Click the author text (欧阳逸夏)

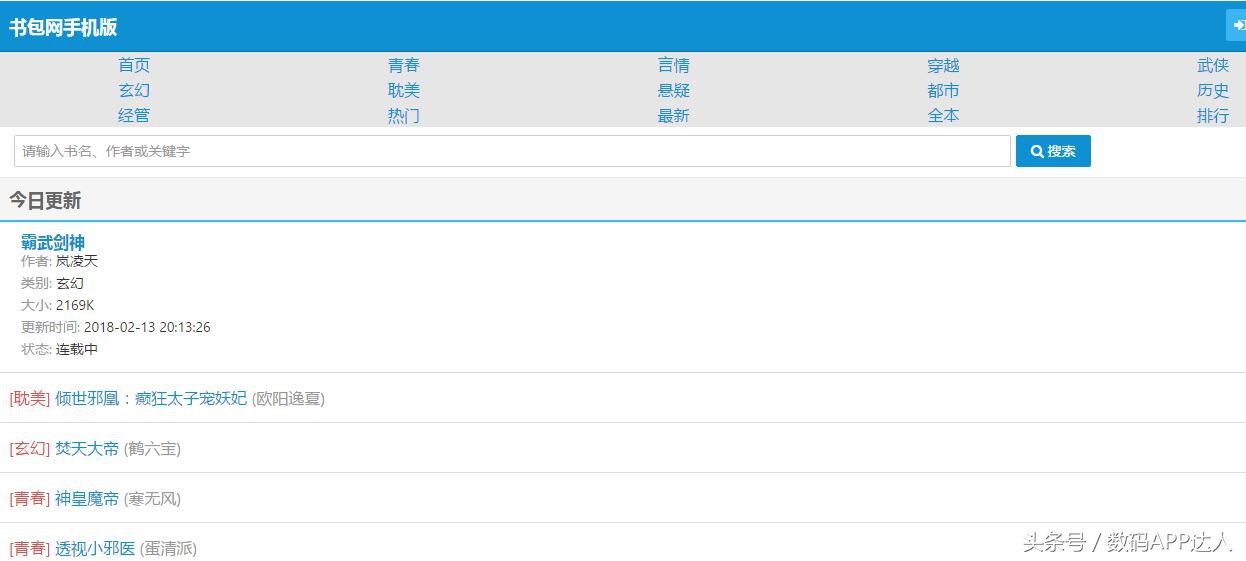288,398
